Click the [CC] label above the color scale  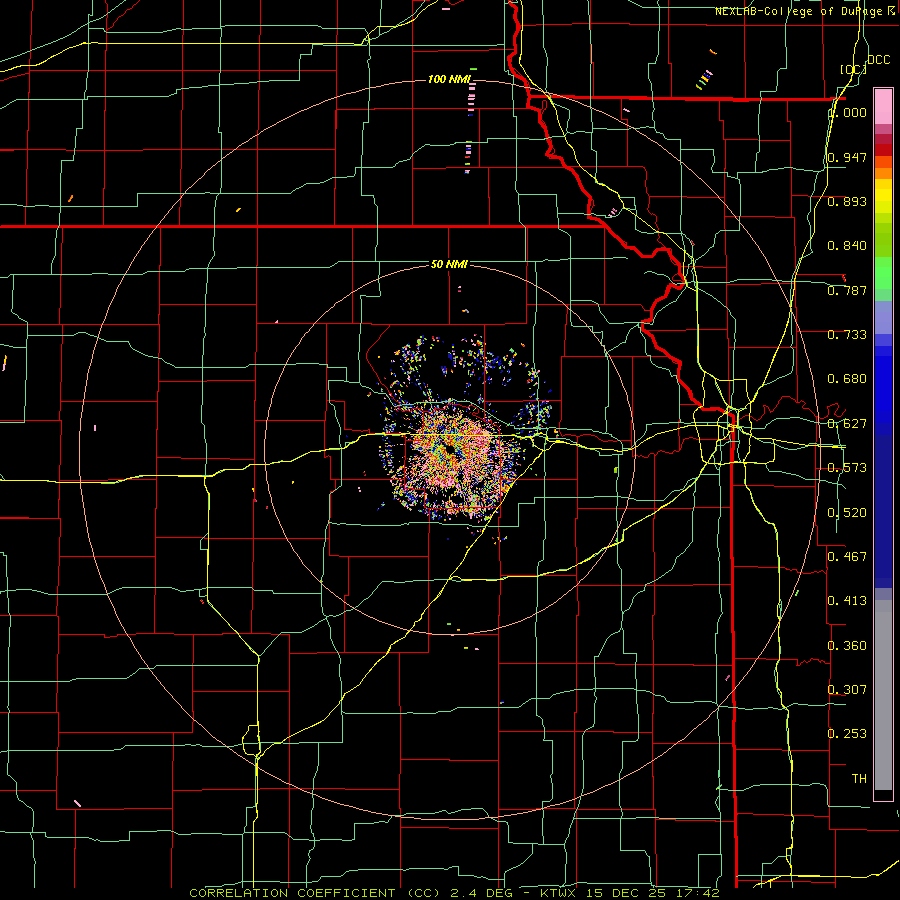(x=853, y=69)
